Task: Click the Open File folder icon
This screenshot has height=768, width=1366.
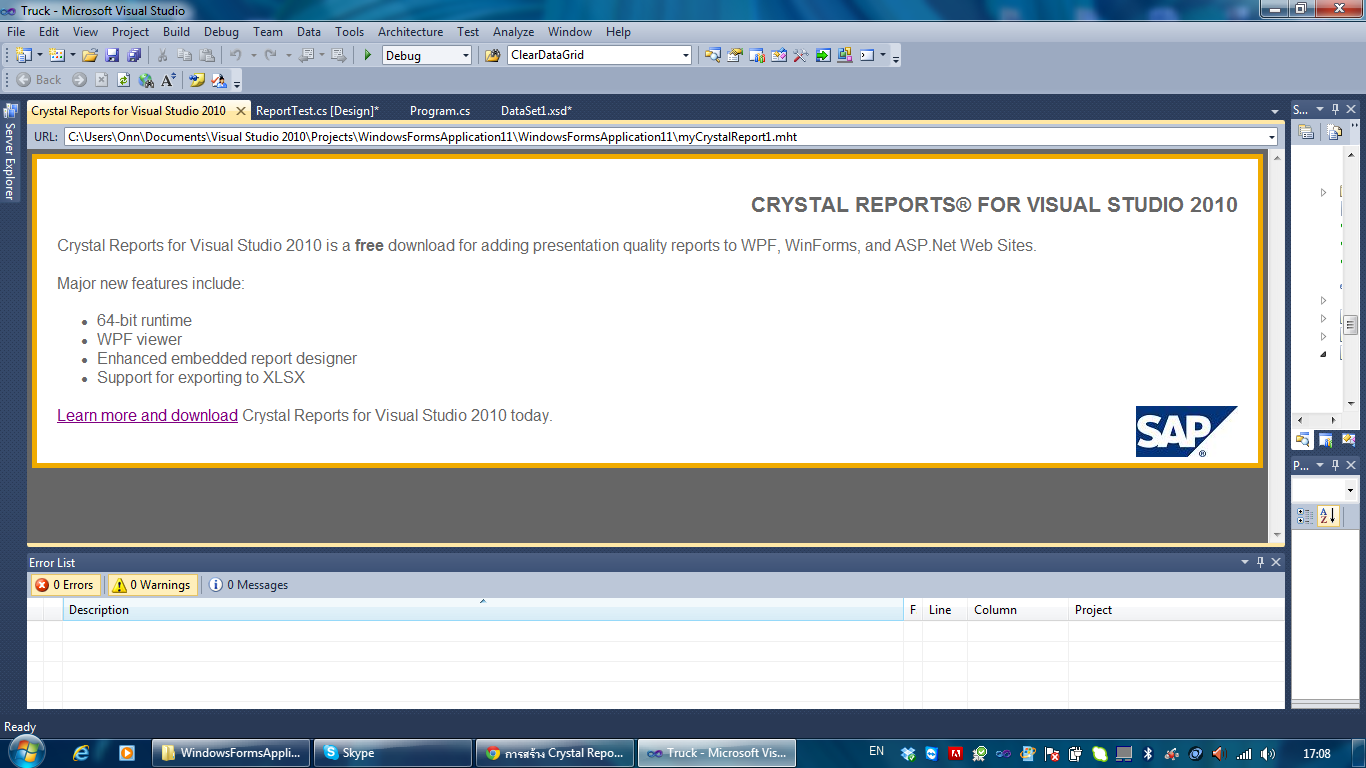Action: [x=90, y=56]
